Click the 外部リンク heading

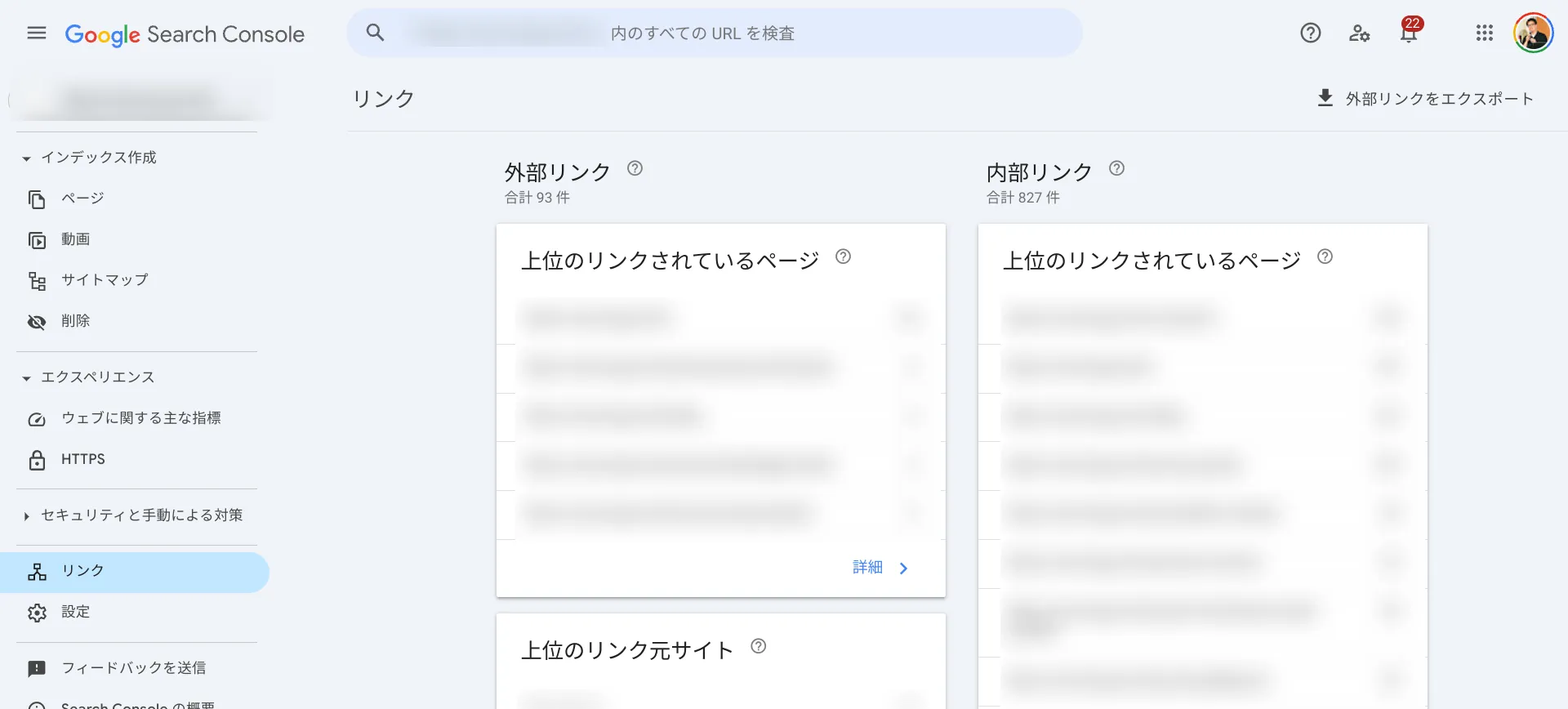557,172
